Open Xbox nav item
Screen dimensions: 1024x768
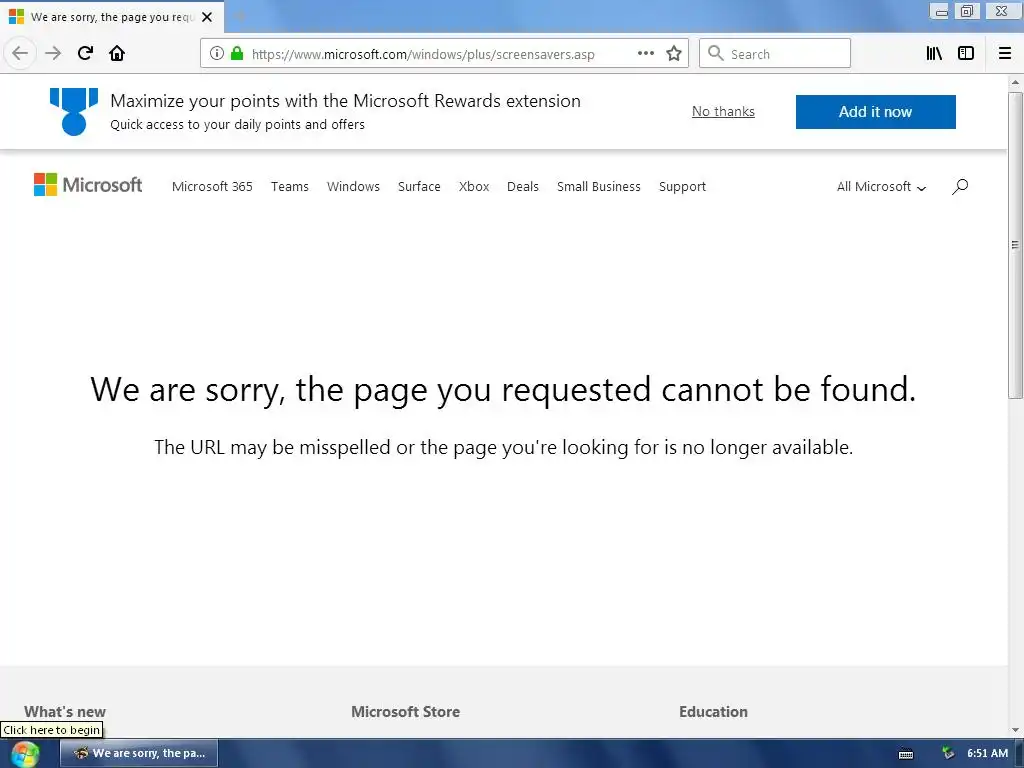point(474,187)
